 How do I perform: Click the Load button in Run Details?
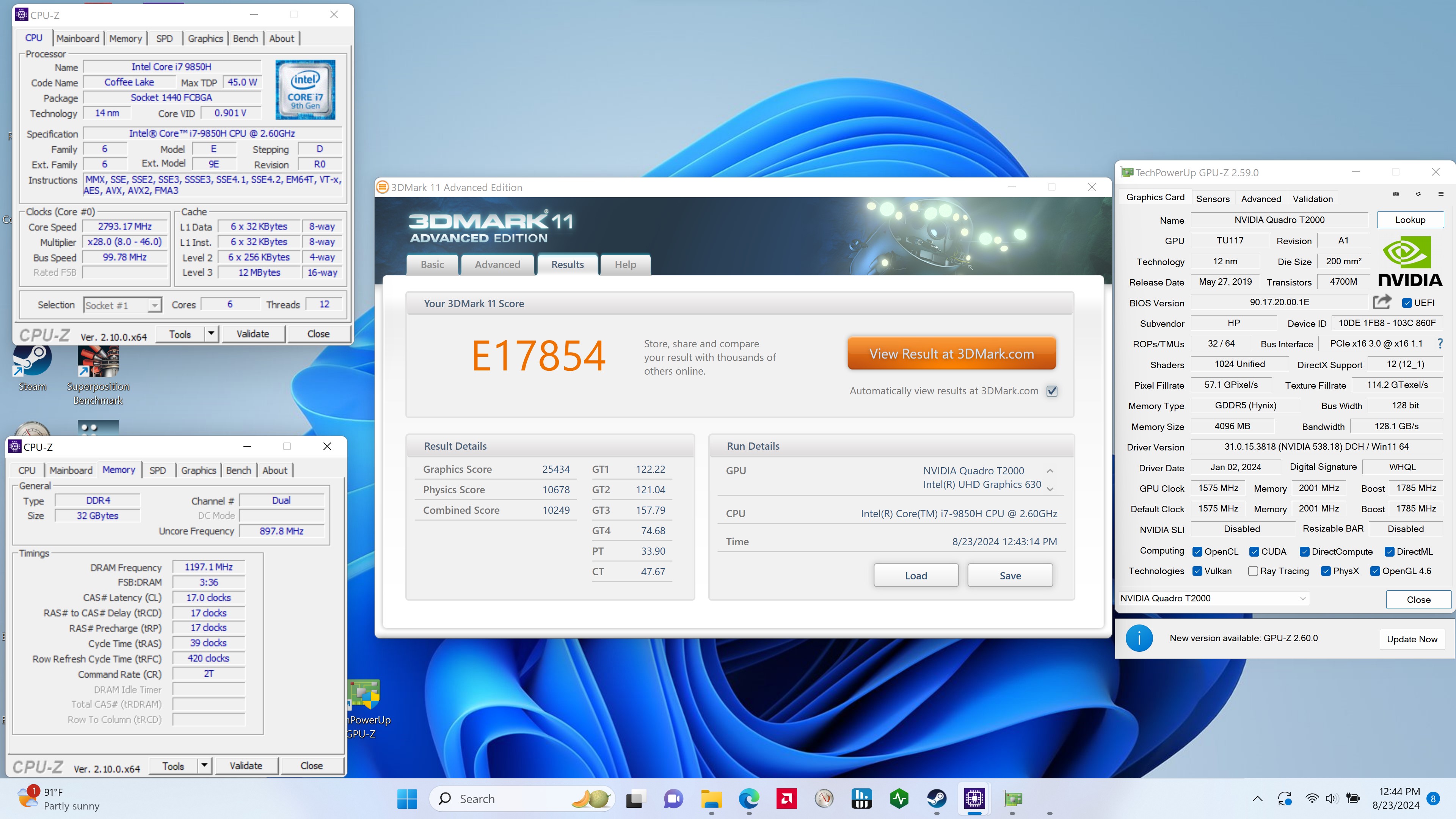click(x=916, y=576)
